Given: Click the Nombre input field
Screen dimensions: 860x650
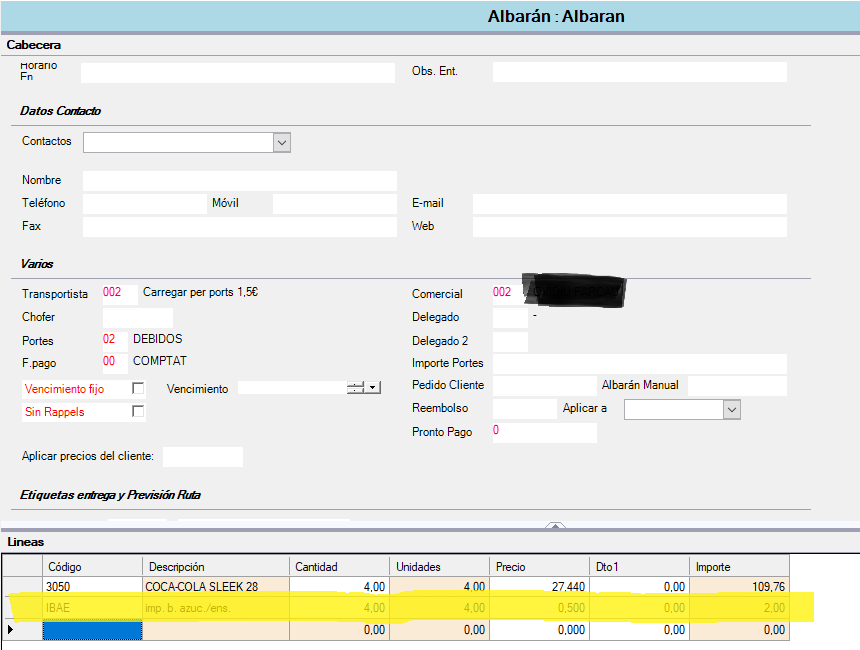Looking at the screenshot, I should point(240,180).
